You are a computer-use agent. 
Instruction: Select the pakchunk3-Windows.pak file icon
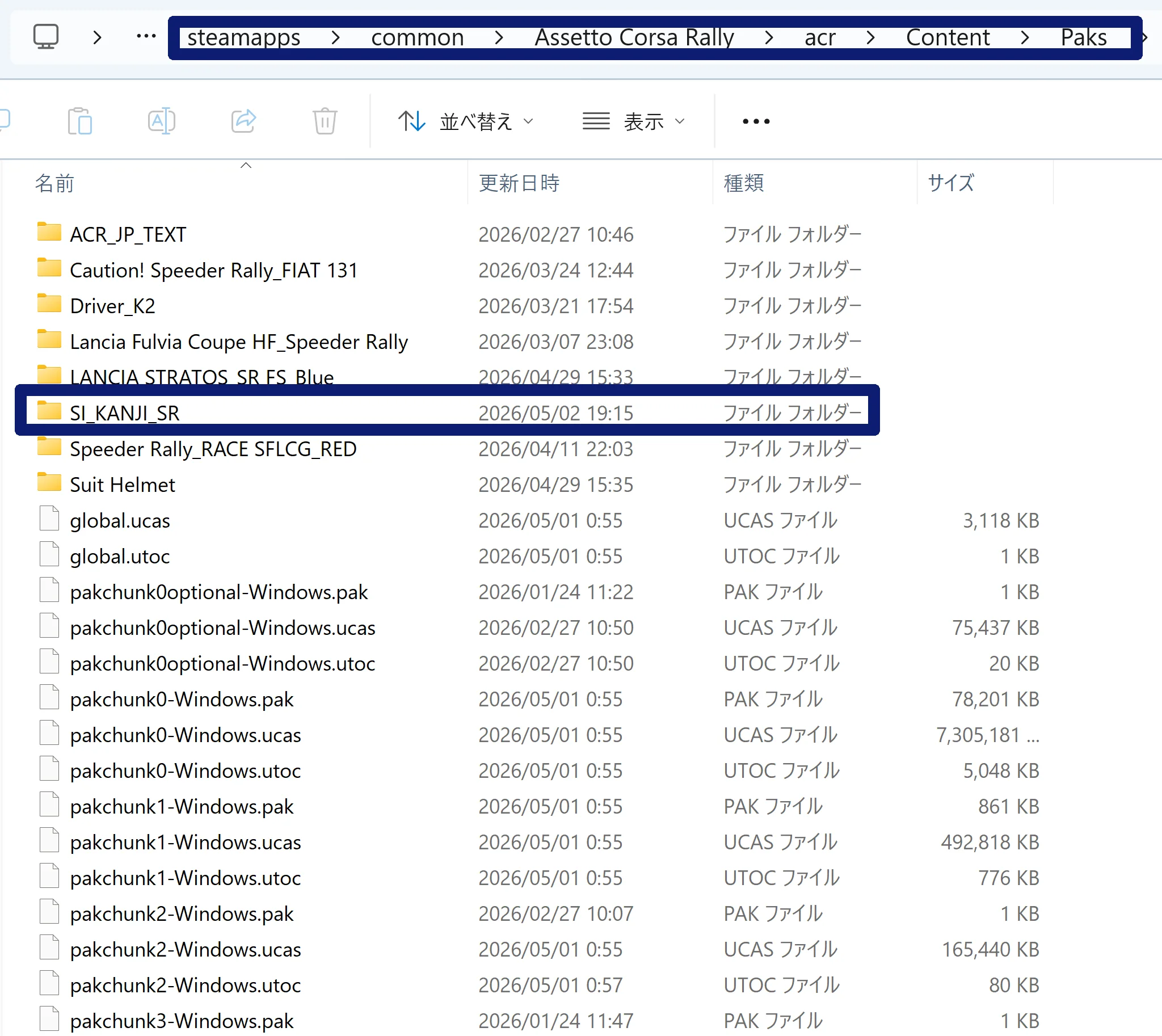(49, 1019)
